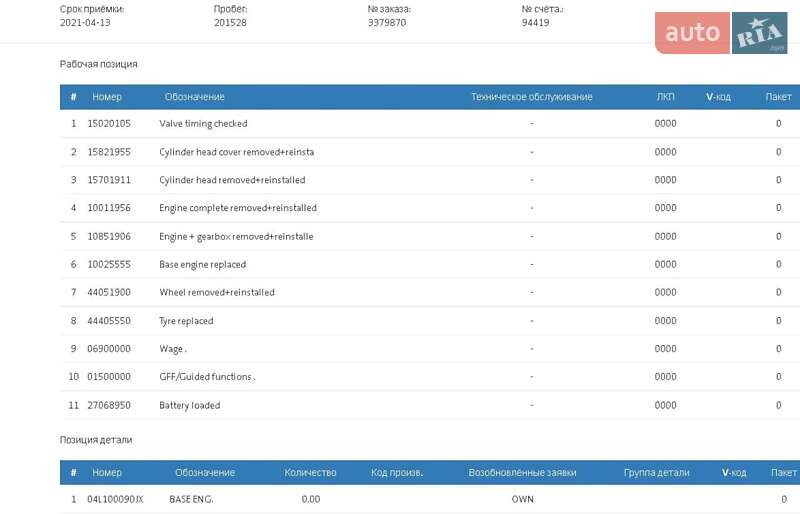Viewport: 800px width, 514px height.
Task: Click the 'Tyre replaced' entry
Action: (x=186, y=321)
